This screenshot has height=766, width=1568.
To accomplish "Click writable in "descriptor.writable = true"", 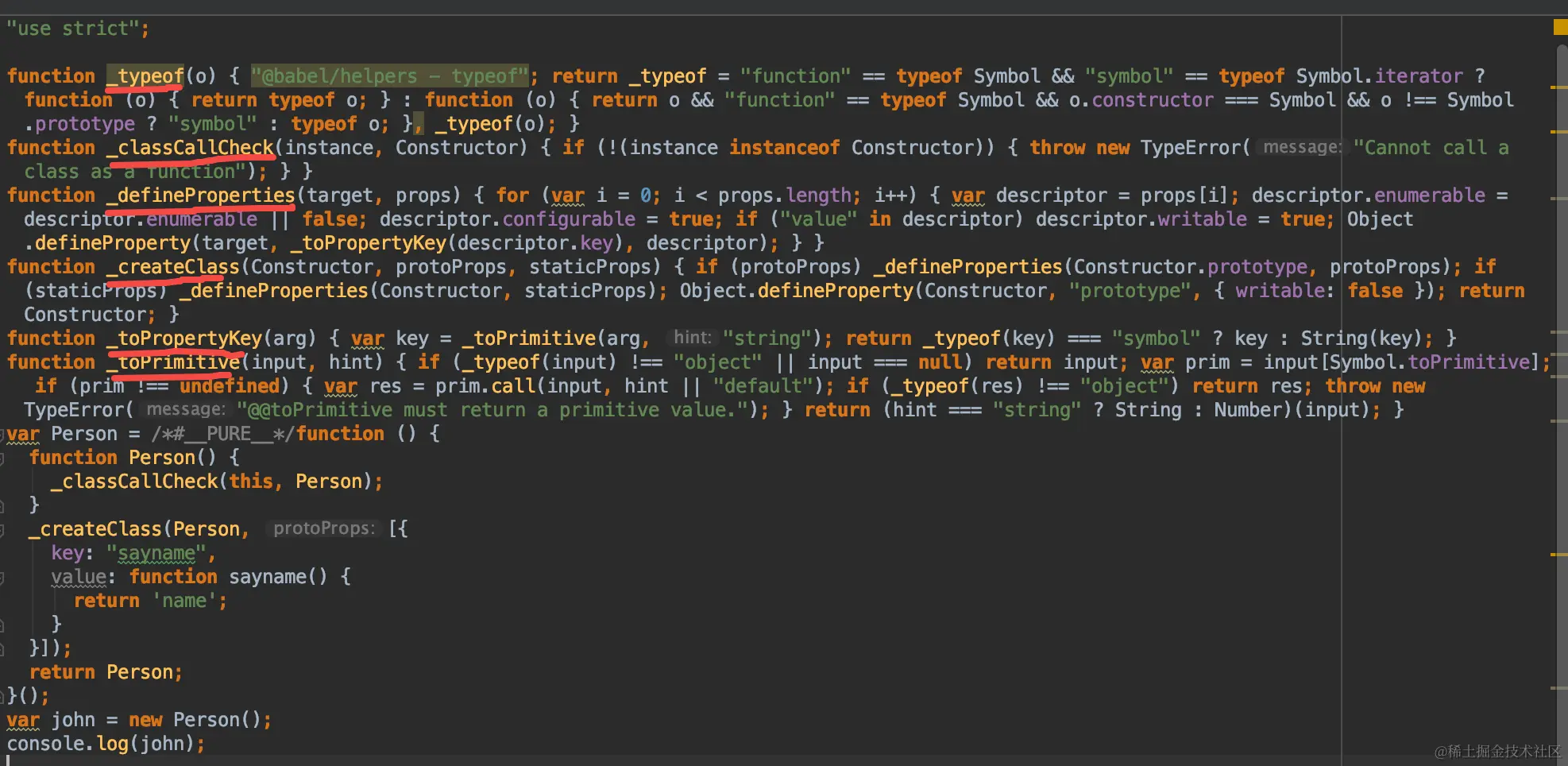I will click(1202, 219).
